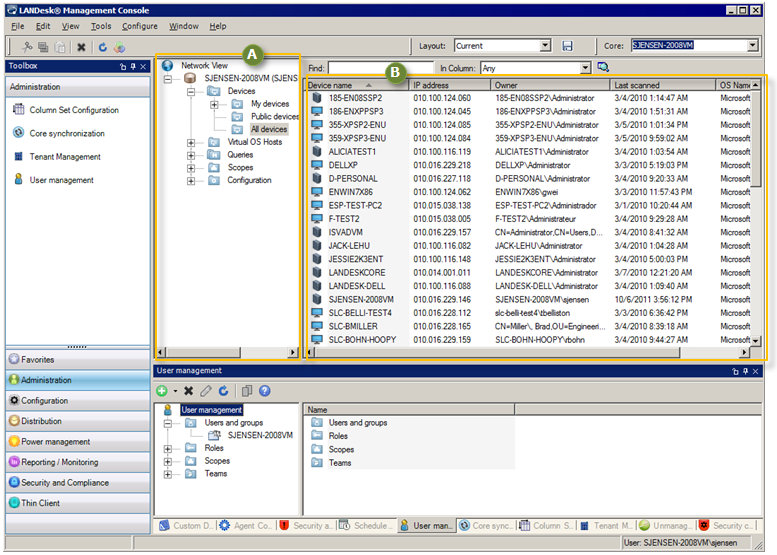
Task: Open the File menu
Action: 18,26
